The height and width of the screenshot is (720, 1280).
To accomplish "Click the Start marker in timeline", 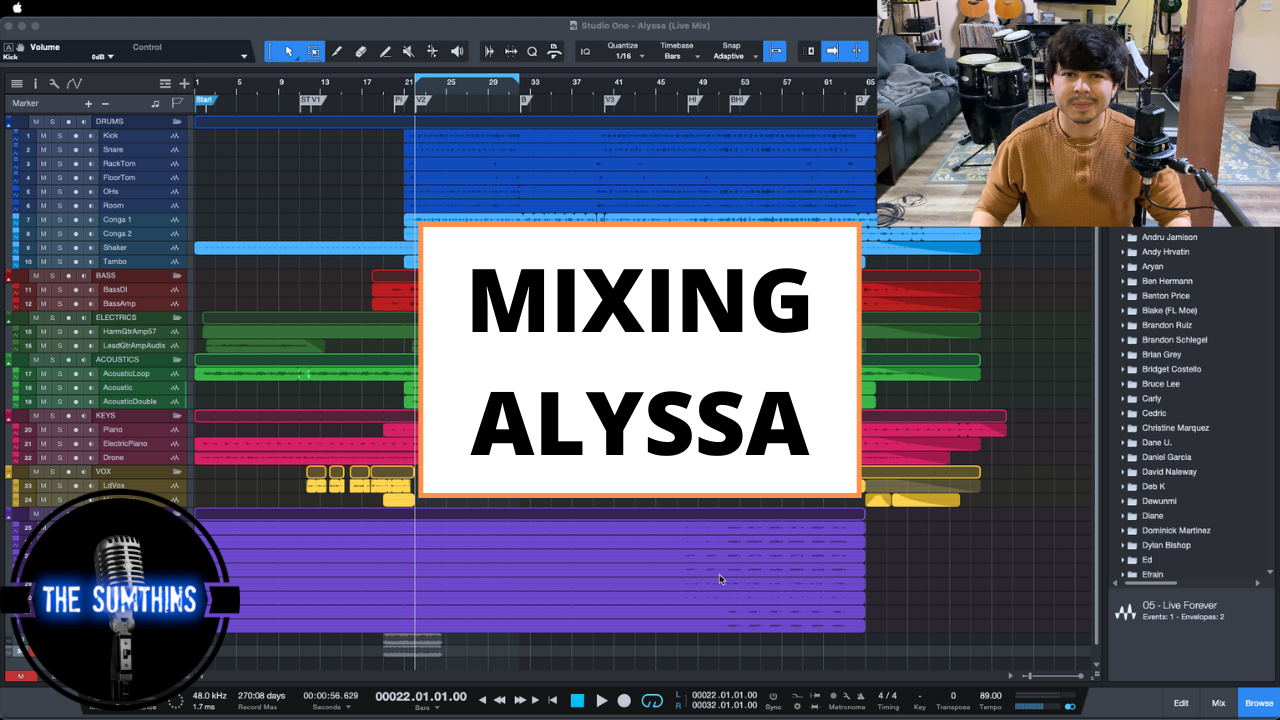I will coord(204,100).
